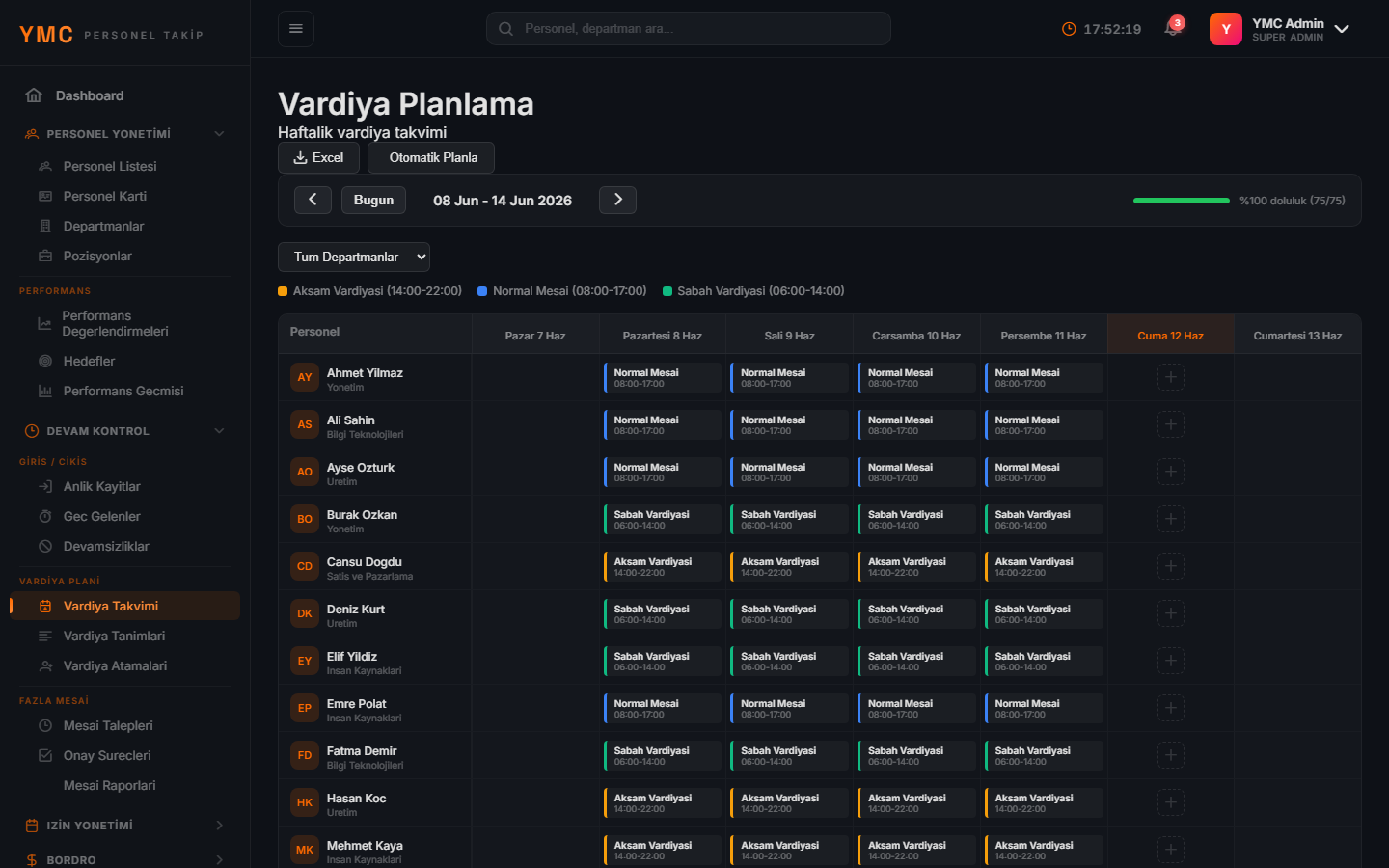Export schedule with Excel button
This screenshot has height=868, width=1389.
tap(318, 157)
